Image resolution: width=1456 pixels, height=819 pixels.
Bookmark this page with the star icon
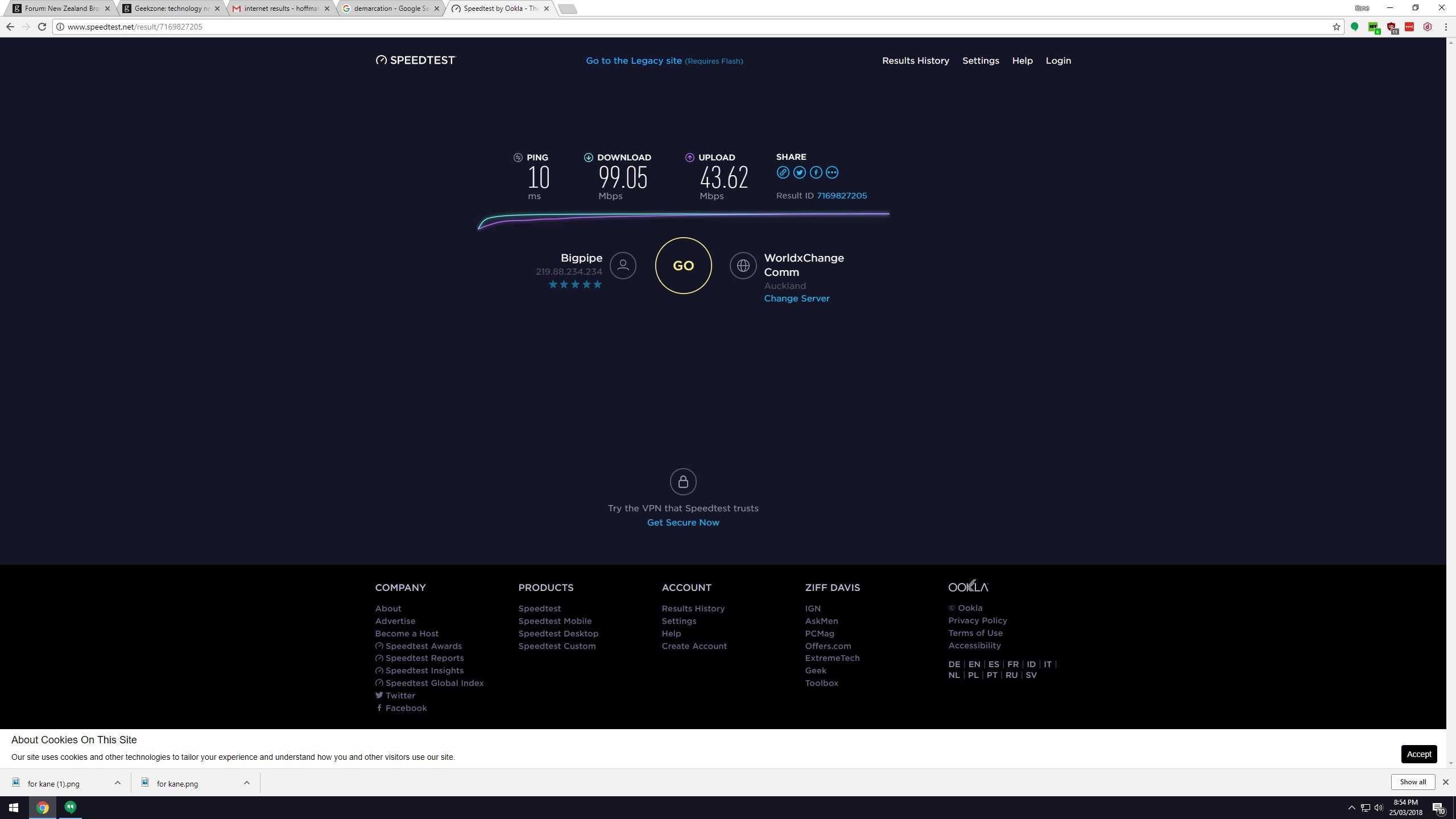pos(1336,27)
